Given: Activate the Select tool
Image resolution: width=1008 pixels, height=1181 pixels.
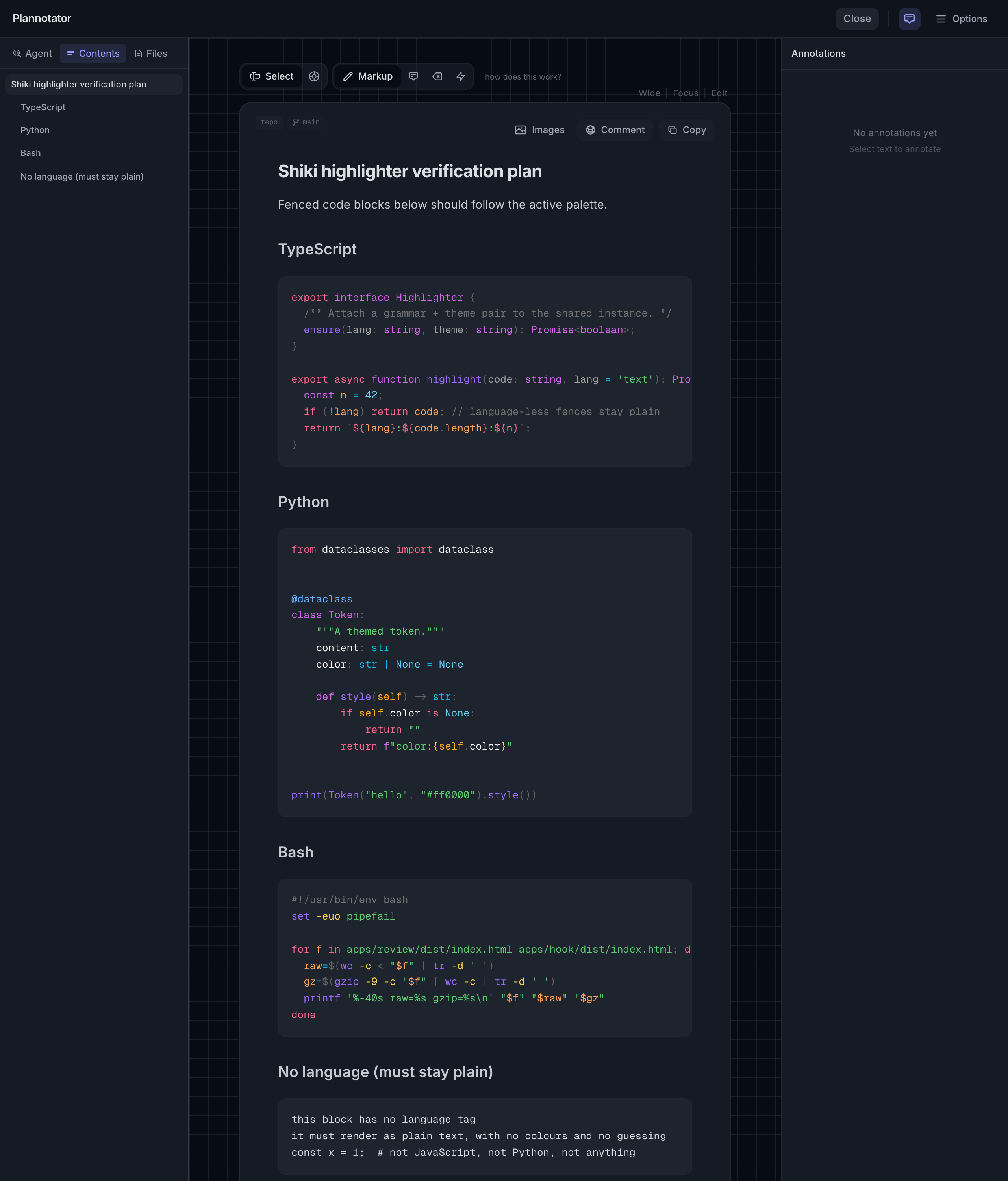Looking at the screenshot, I should (x=271, y=76).
